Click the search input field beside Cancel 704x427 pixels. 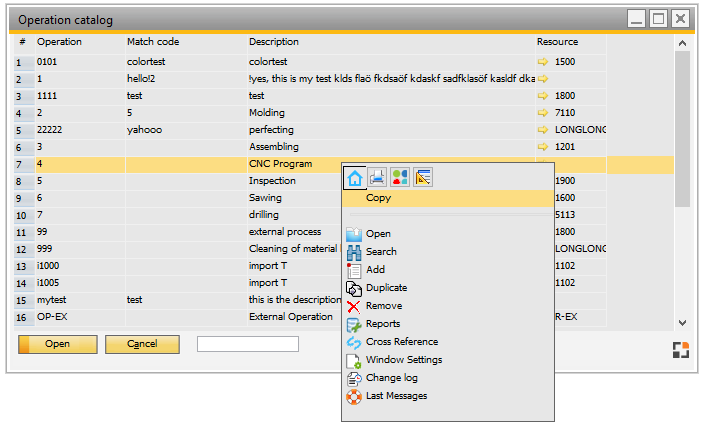coord(248,344)
